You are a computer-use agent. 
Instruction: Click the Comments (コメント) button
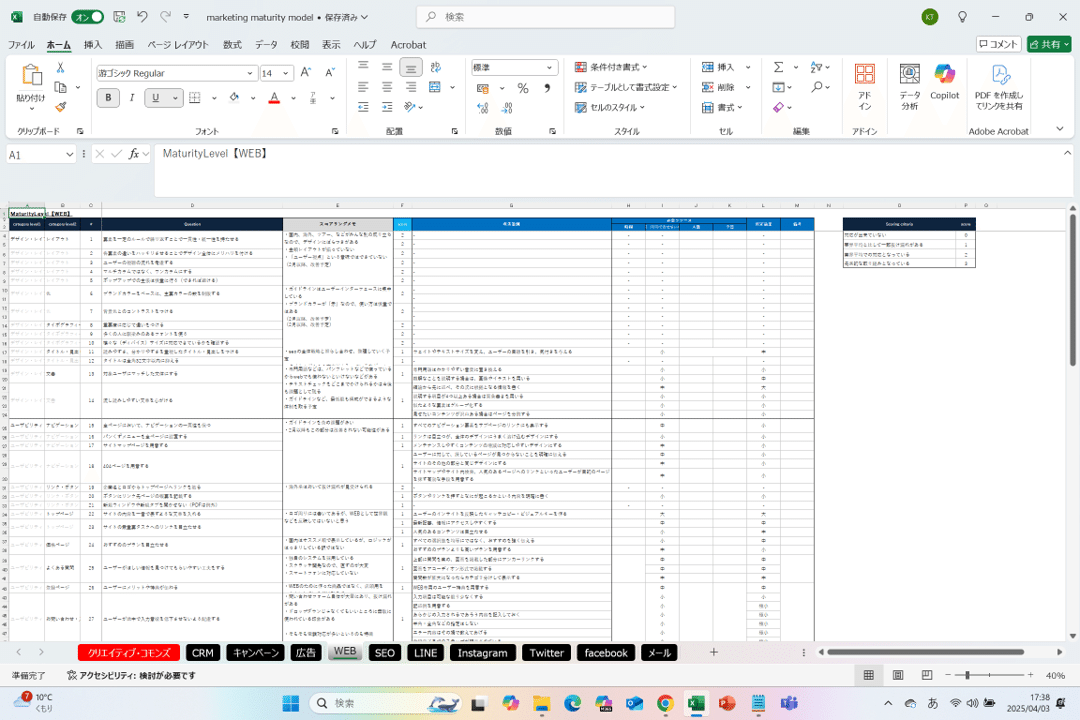coord(998,44)
